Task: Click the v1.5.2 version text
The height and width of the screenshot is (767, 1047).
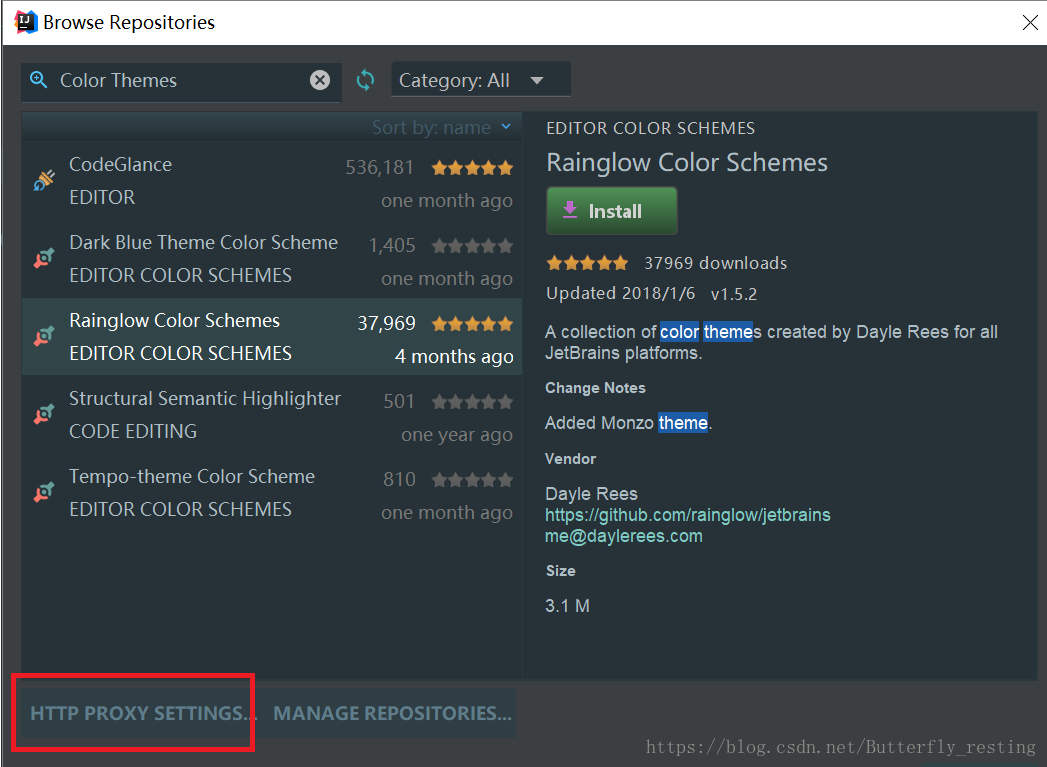Action: point(734,294)
